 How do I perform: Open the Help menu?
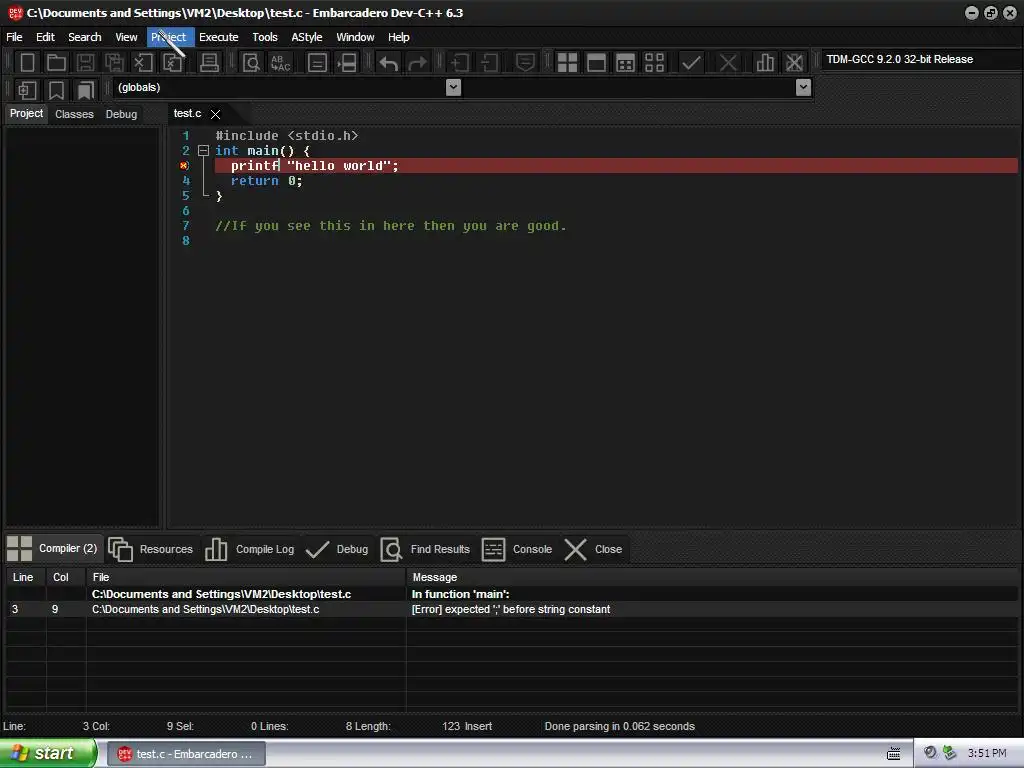[398, 37]
